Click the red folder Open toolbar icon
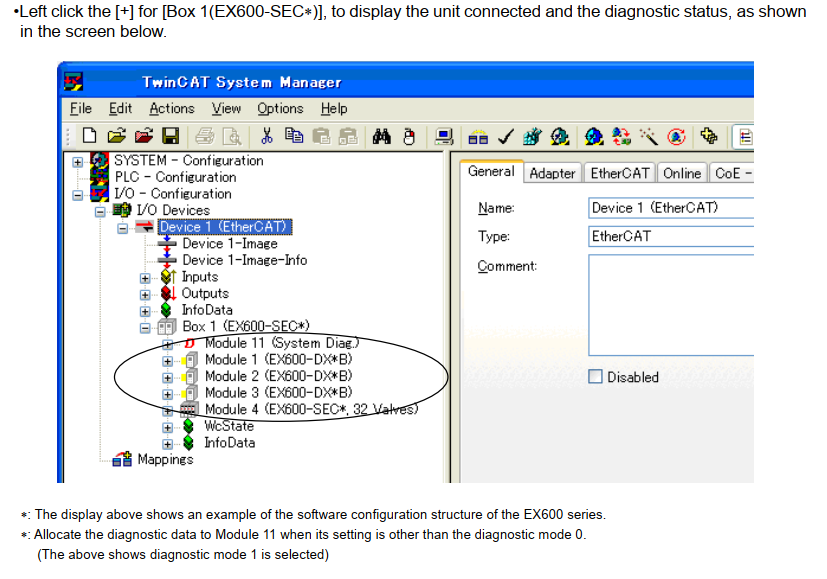This screenshot has width=827, height=579. 143,136
